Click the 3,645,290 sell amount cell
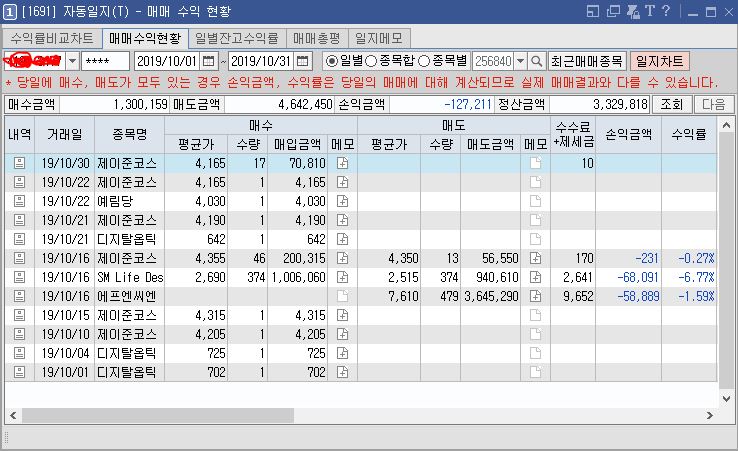 tap(491, 296)
